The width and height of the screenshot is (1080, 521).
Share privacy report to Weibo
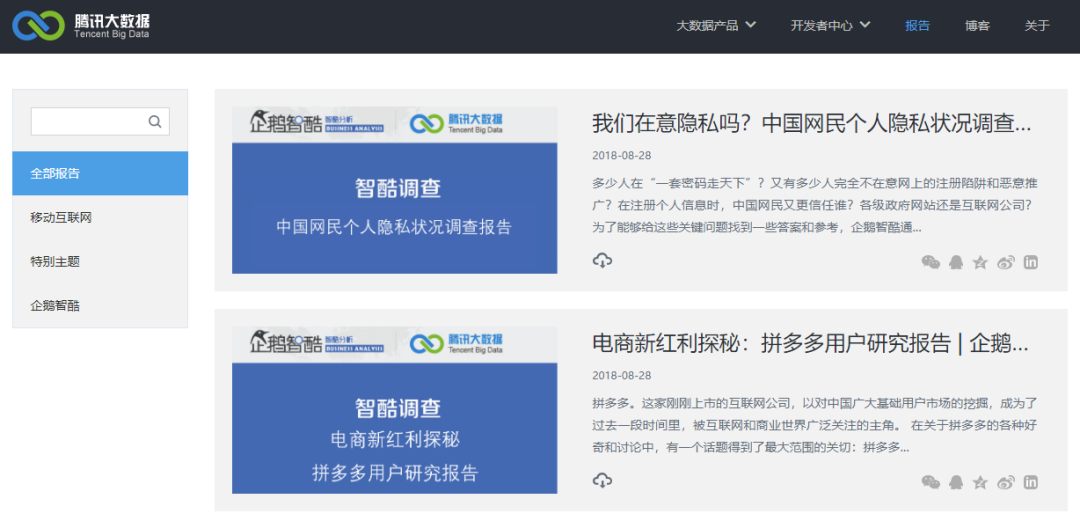(x=1006, y=262)
